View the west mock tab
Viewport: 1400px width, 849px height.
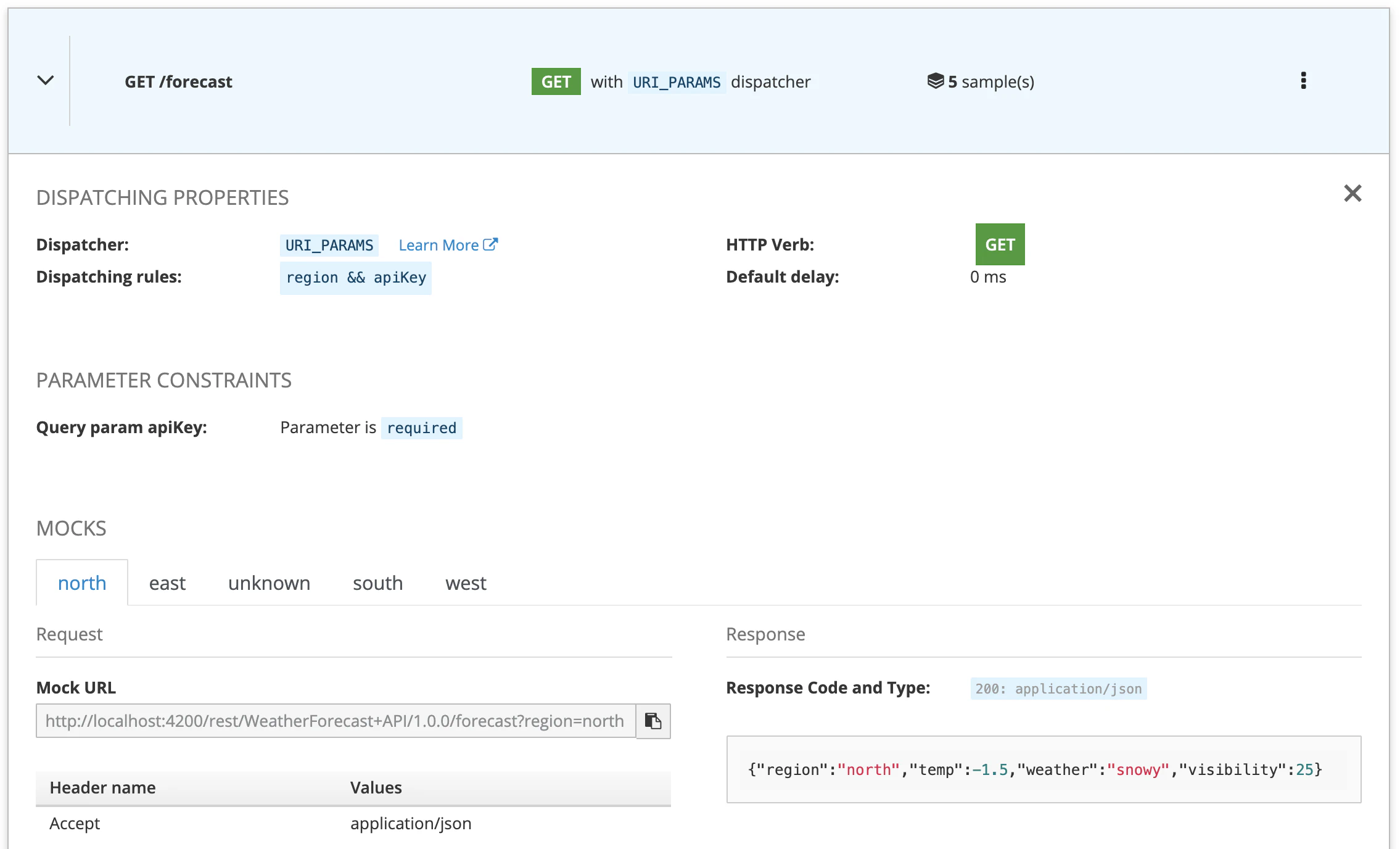(x=466, y=583)
